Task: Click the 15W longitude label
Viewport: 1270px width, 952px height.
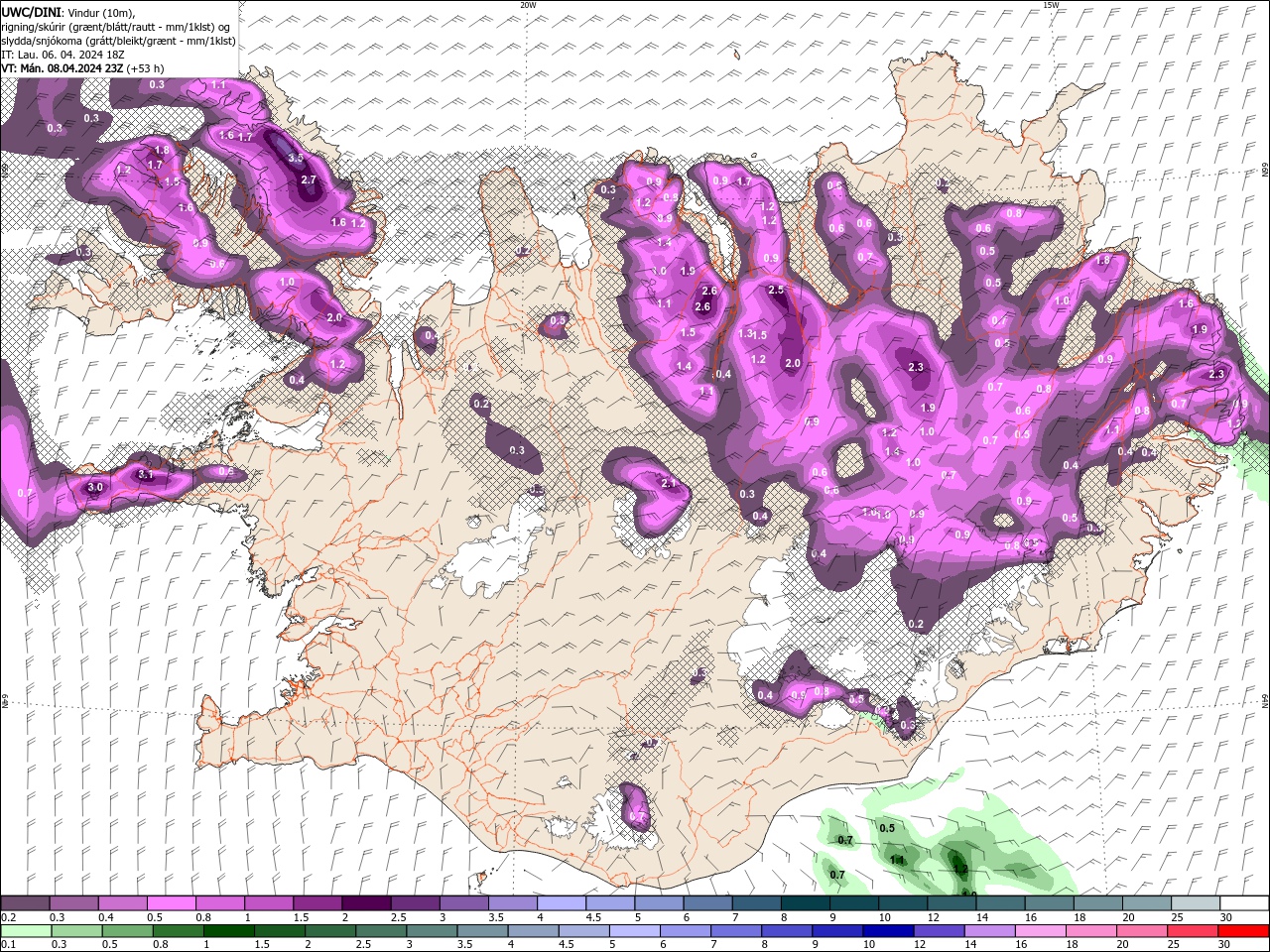Action: [x=1051, y=5]
